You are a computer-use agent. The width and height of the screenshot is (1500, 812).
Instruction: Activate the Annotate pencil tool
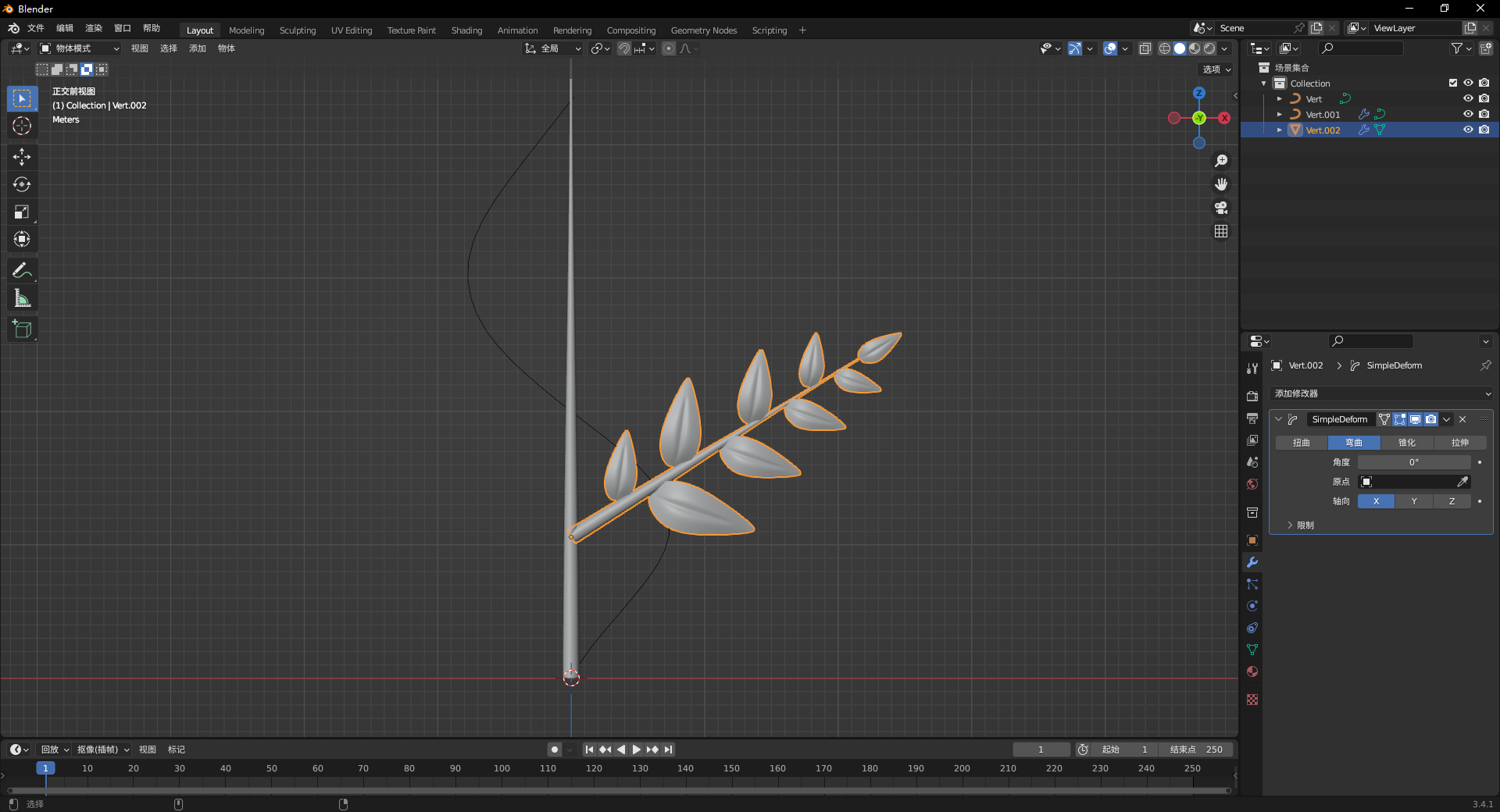pyautogui.click(x=22, y=271)
